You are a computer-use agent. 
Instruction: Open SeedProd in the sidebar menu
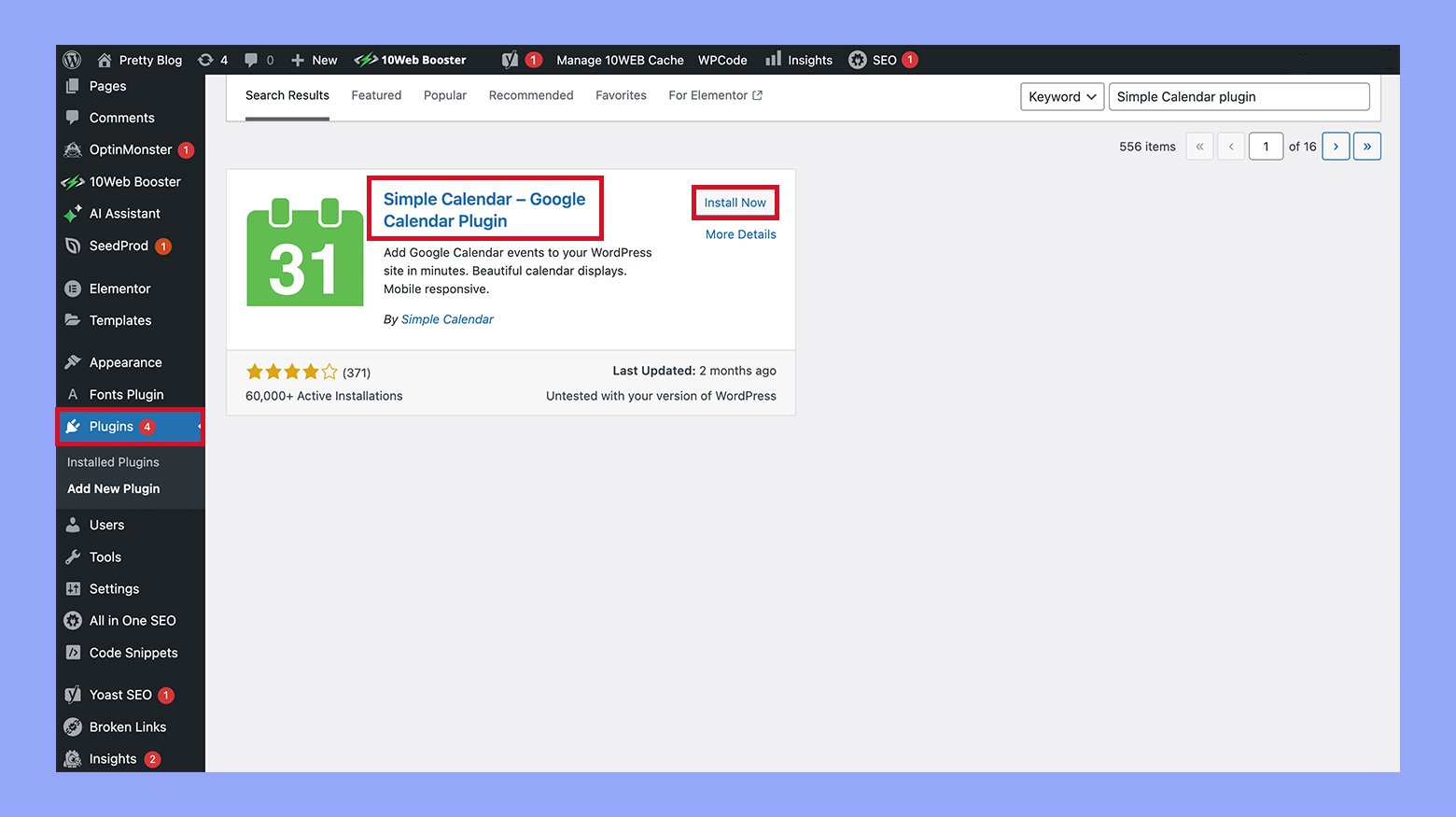pyautogui.click(x=118, y=246)
